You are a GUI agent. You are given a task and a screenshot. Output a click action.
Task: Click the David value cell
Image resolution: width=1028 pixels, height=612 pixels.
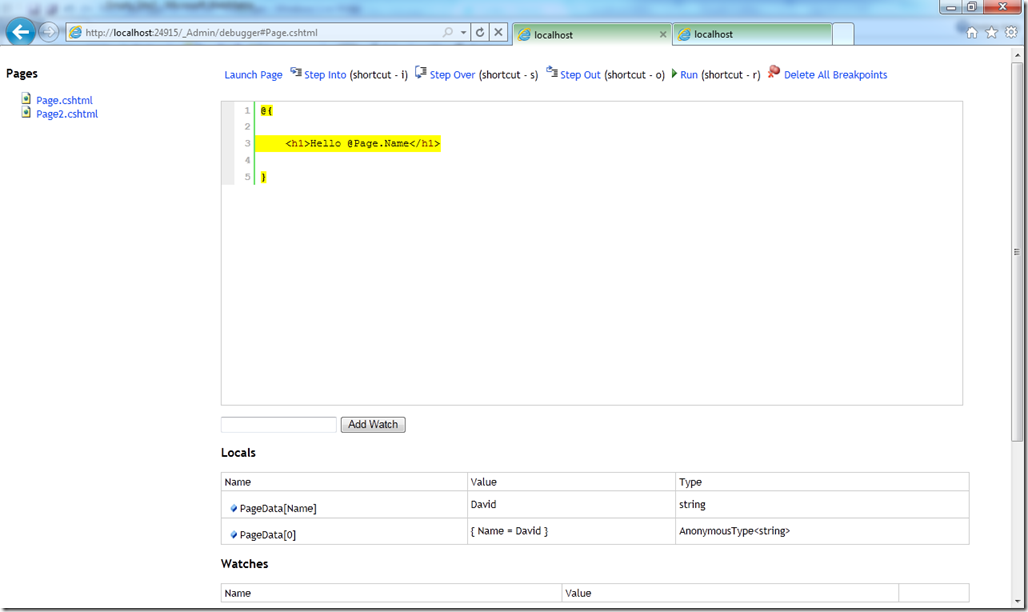(x=571, y=504)
